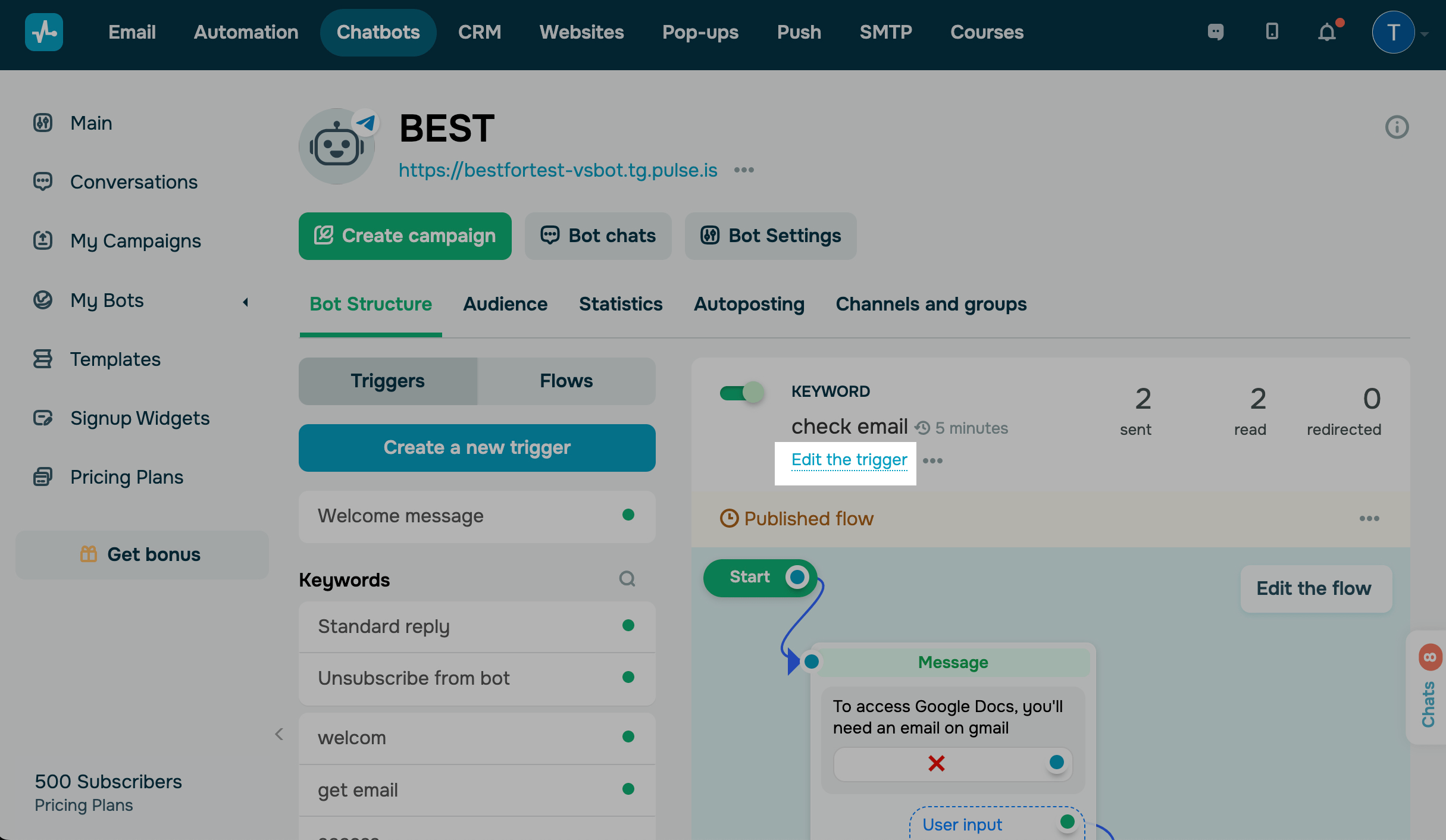The width and height of the screenshot is (1446, 840).
Task: Click the notification bell icon
Action: pos(1326,32)
